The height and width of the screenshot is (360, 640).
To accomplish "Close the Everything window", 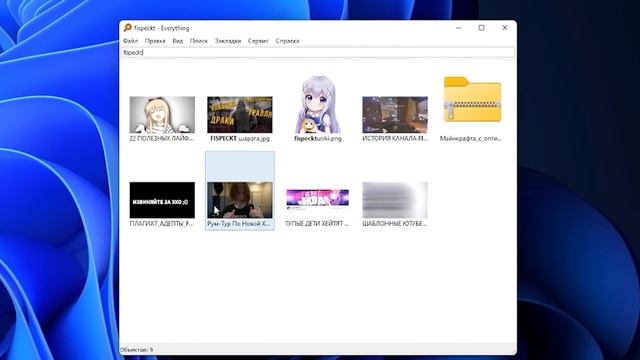I will coord(505,28).
